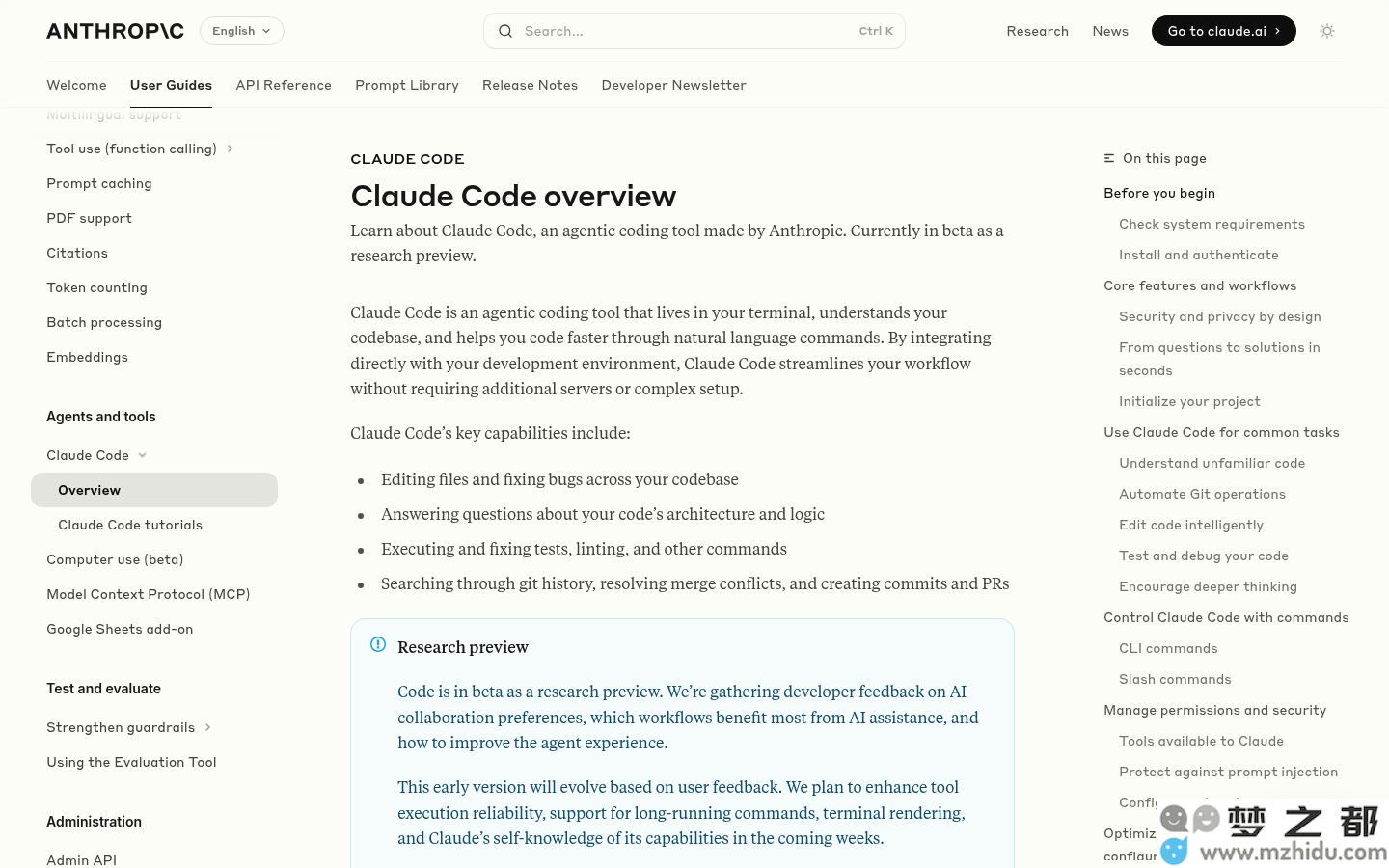Open Developer Newsletter tab

point(673,85)
